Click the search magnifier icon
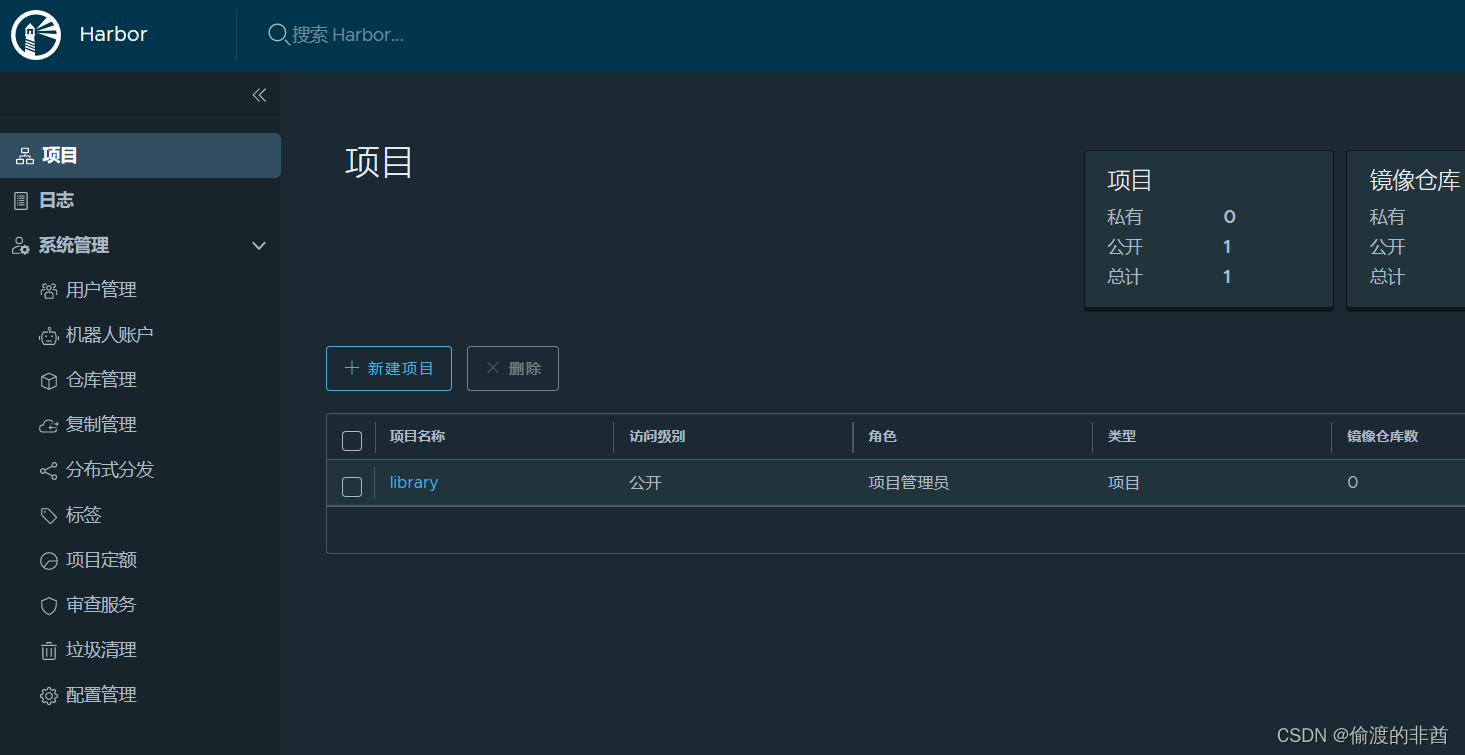The image size is (1465, 755). [x=278, y=34]
